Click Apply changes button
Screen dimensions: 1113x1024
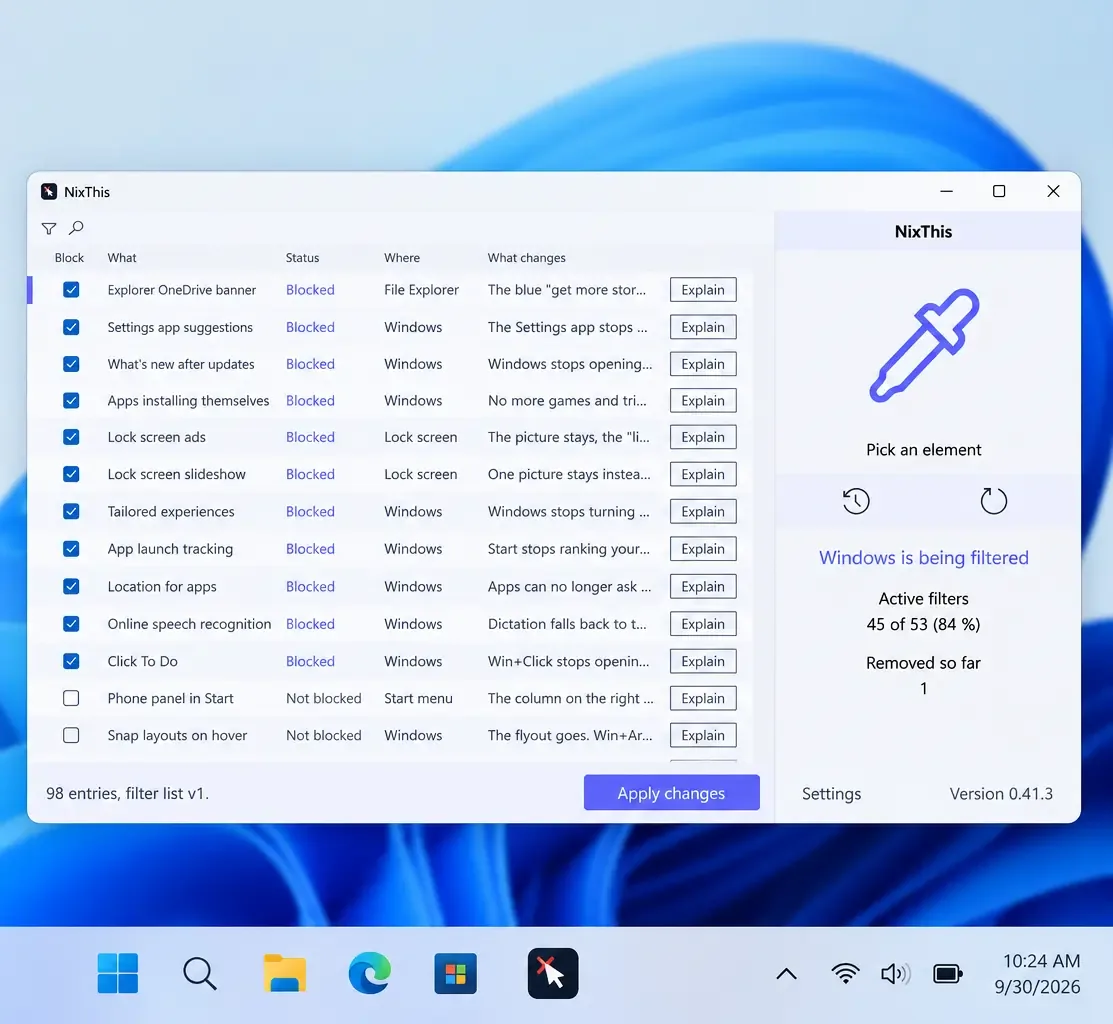(671, 793)
